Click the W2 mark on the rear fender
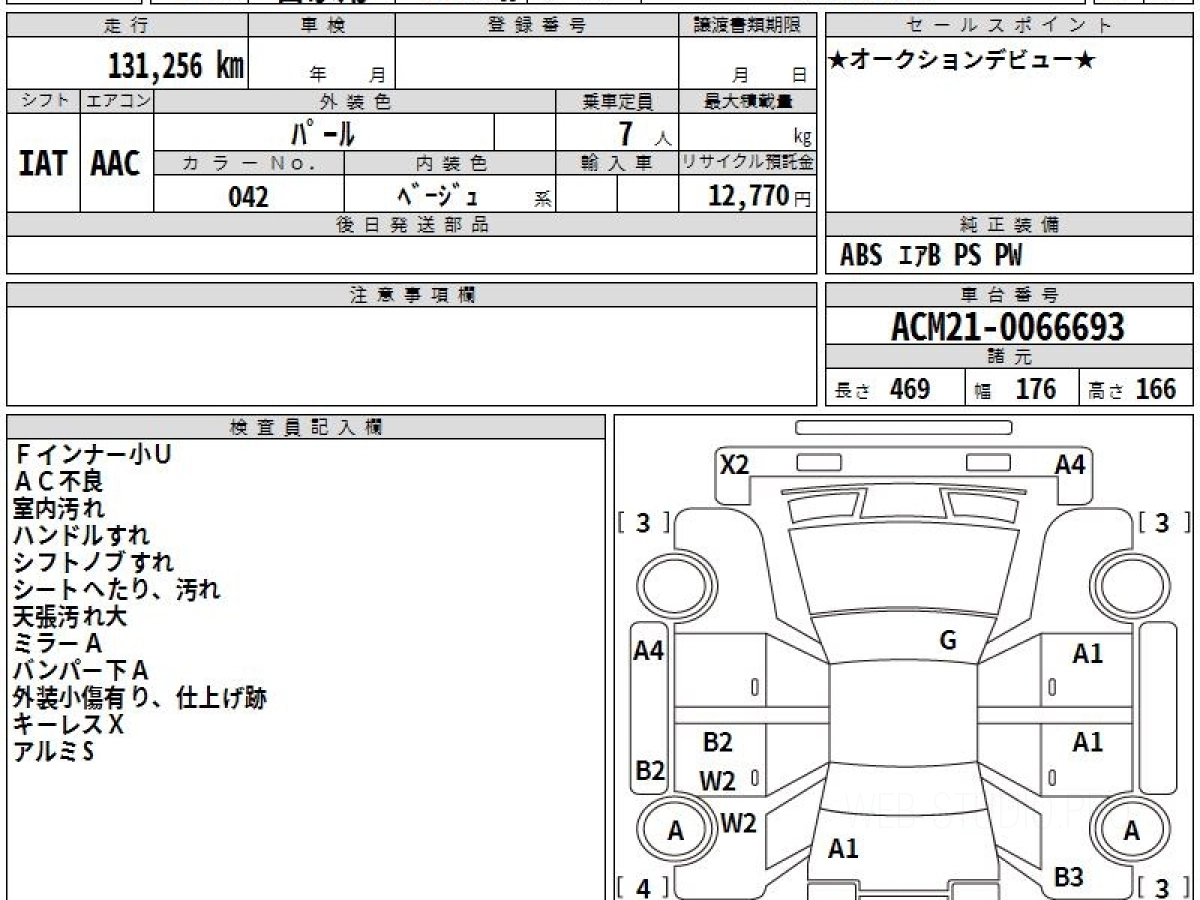Screen dimensions: 1200x900 tap(738, 823)
